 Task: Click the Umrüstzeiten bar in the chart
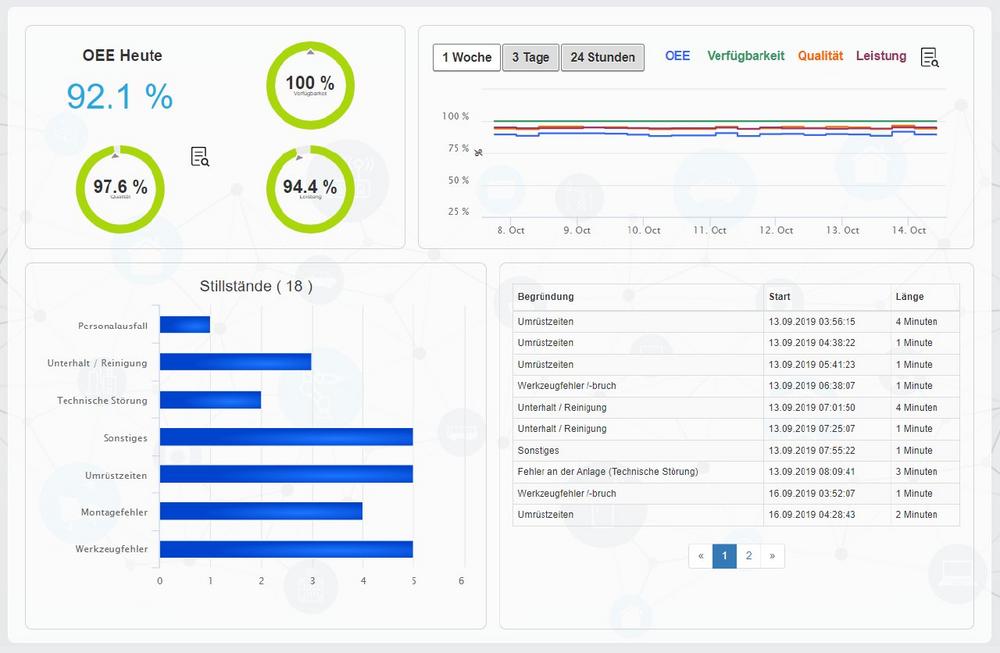coord(286,474)
